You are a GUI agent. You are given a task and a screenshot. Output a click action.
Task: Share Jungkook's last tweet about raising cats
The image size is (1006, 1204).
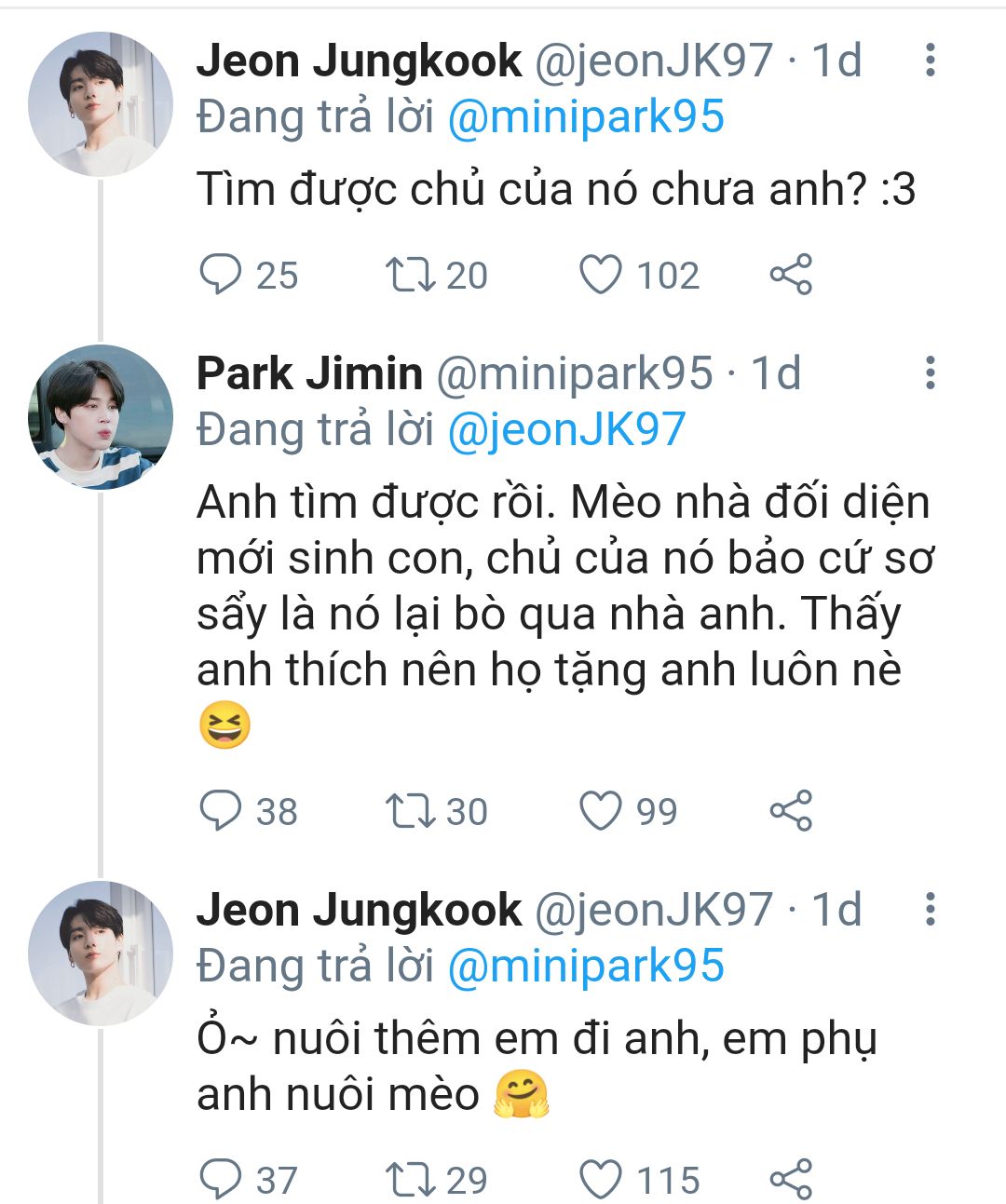coord(791,1180)
